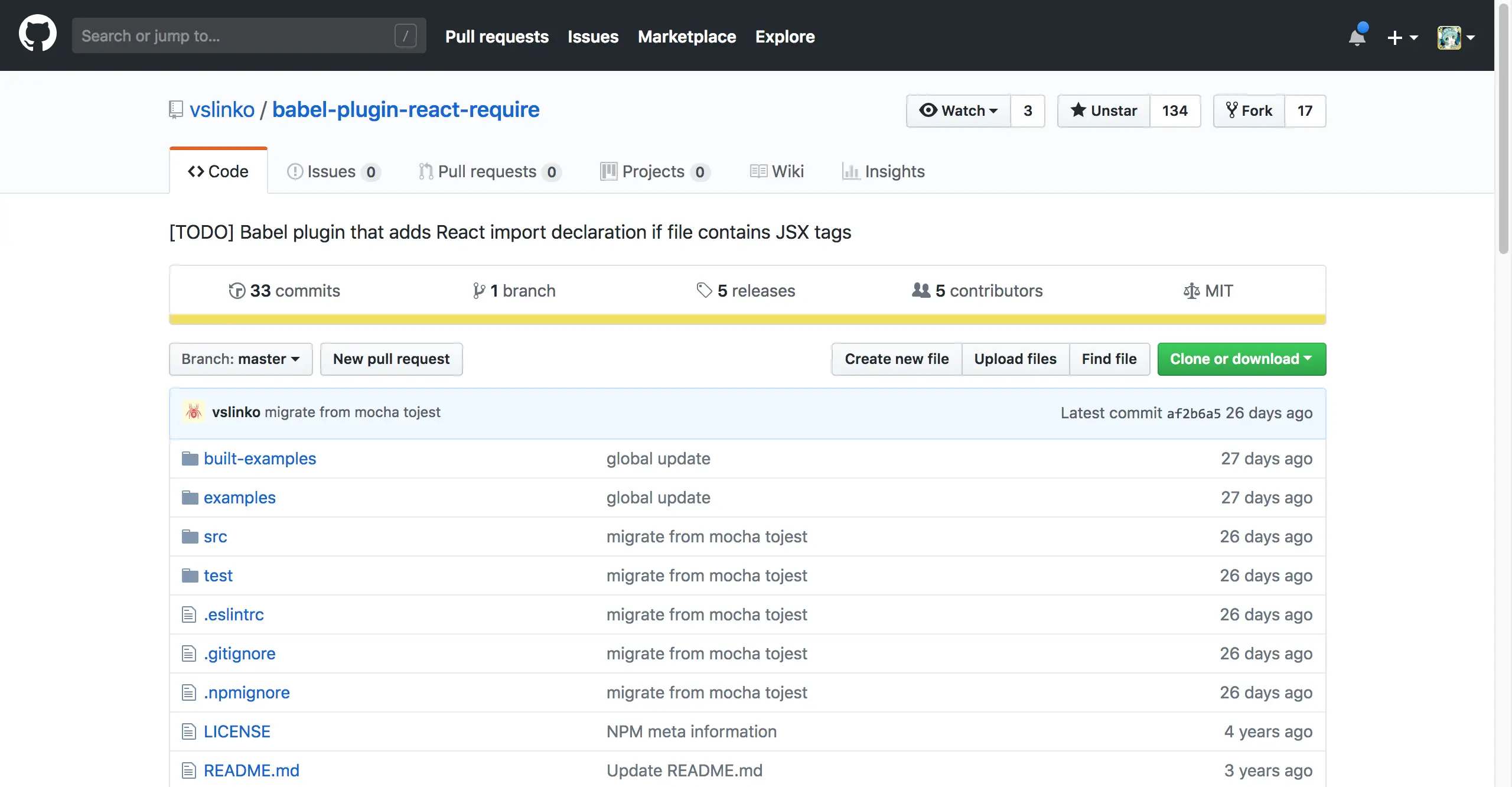Select the Code tab

[x=219, y=171]
